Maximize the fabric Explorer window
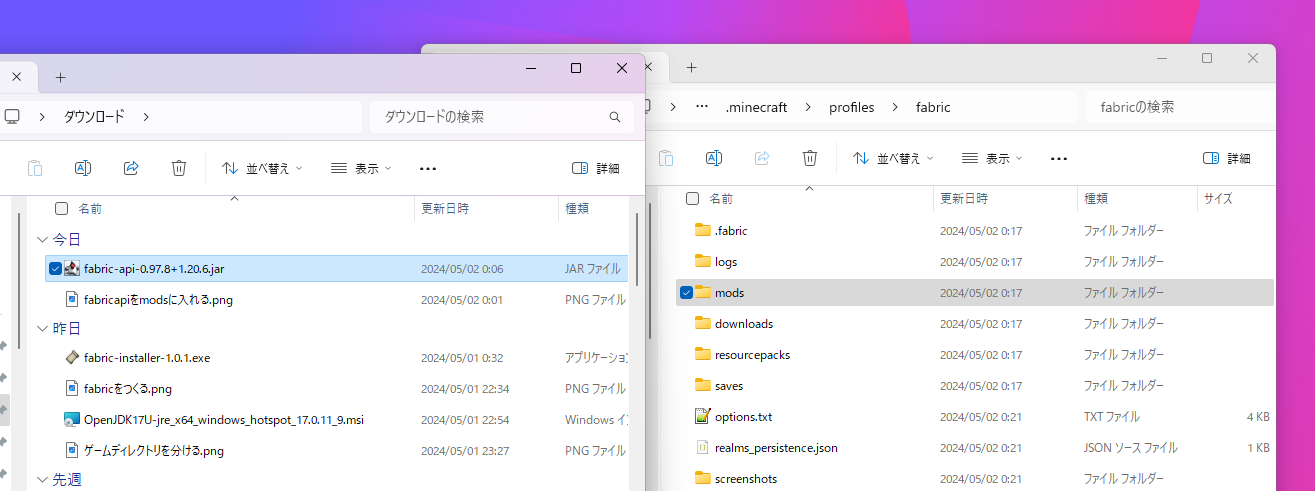 (x=1207, y=59)
